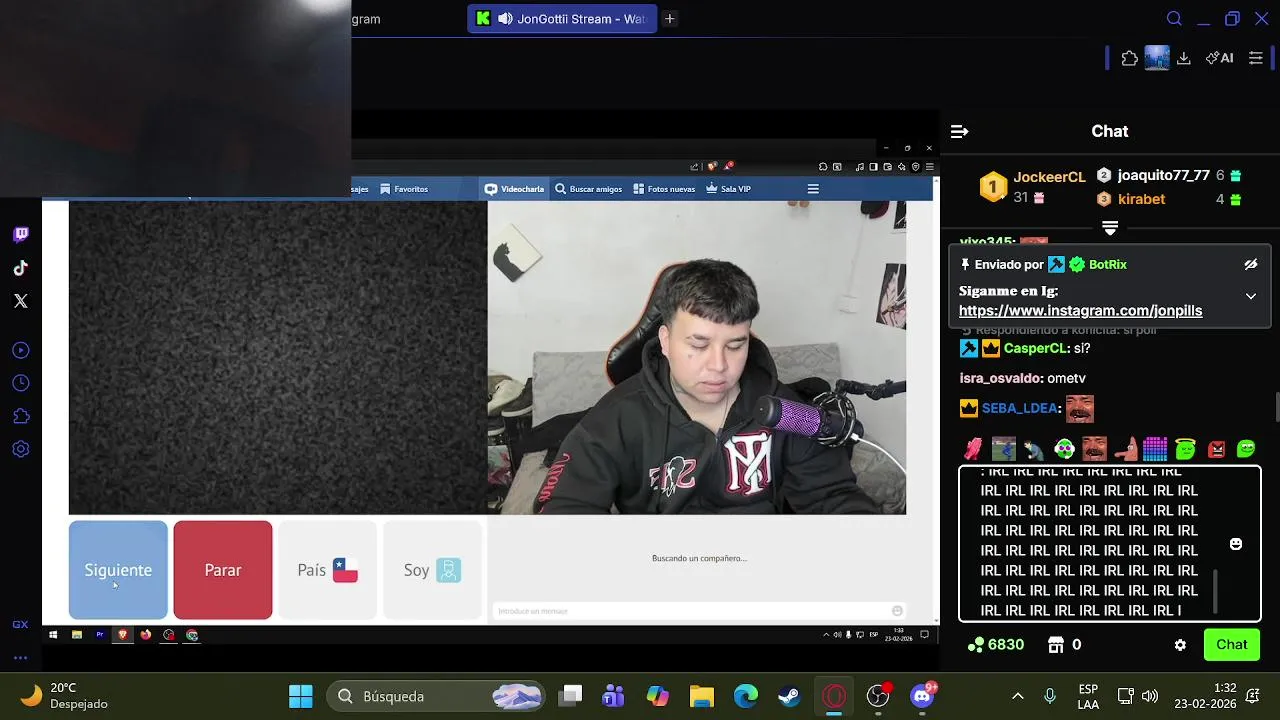Viewport: 1280px width, 720px height.
Task: Open a new browser tab
Action: click(670, 19)
